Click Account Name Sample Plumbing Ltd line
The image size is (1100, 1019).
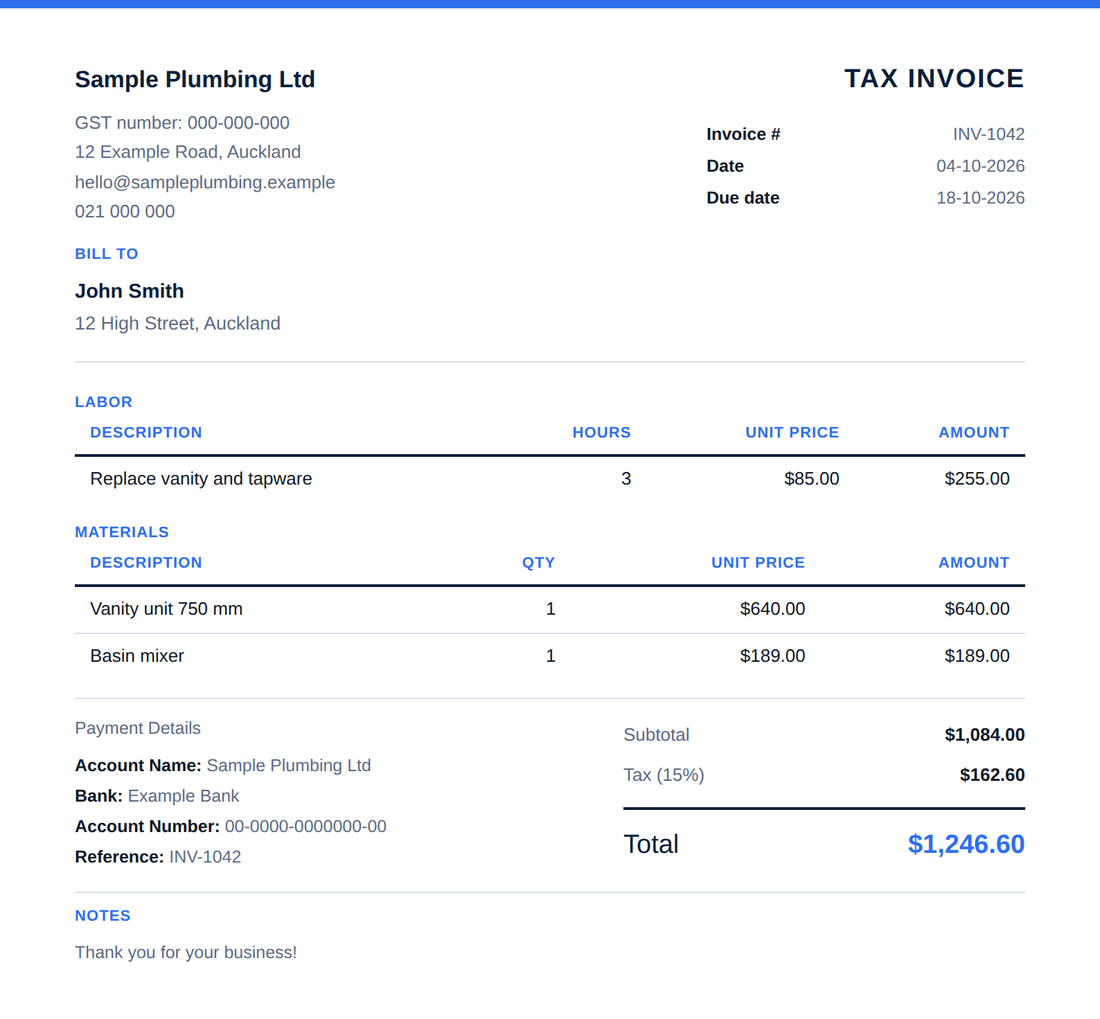click(x=223, y=765)
